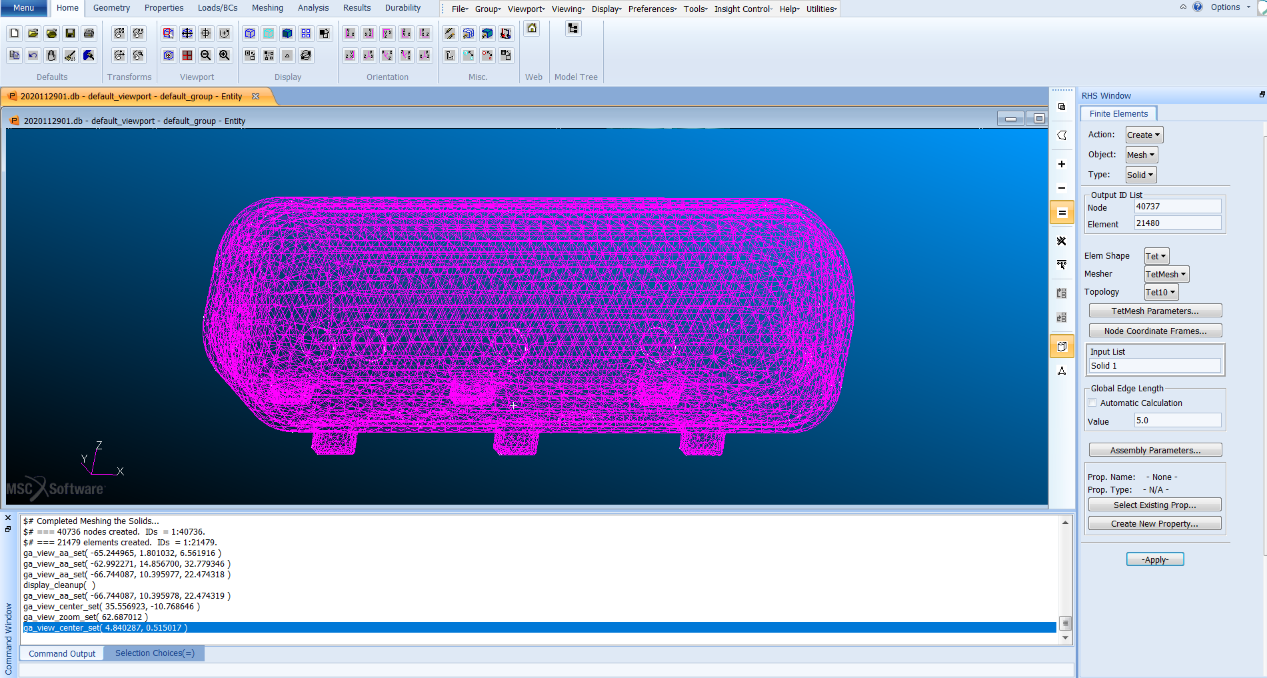The height and width of the screenshot is (678, 1267).
Task: Switch to the Loads/BCs ribbon tab
Action: pos(217,8)
